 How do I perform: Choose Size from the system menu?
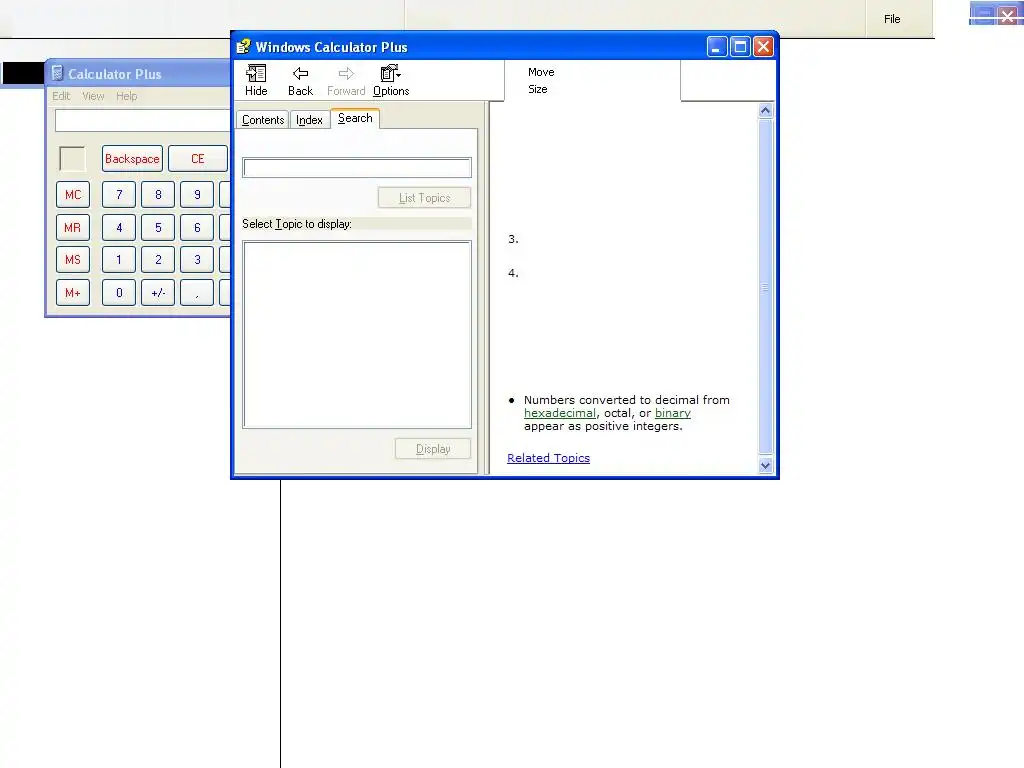537,89
